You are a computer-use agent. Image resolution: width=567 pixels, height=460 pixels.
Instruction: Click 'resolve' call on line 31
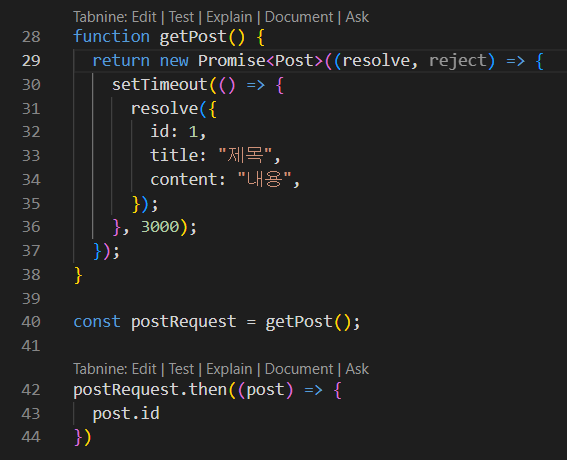[x=165, y=108]
